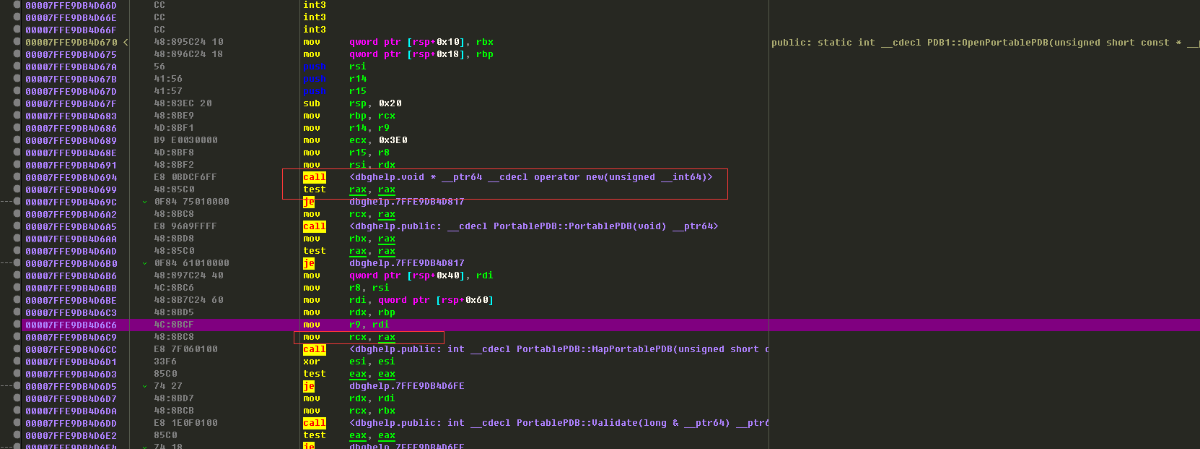Click the PDB1::OpenPortablePDB comment

[x=985, y=42]
